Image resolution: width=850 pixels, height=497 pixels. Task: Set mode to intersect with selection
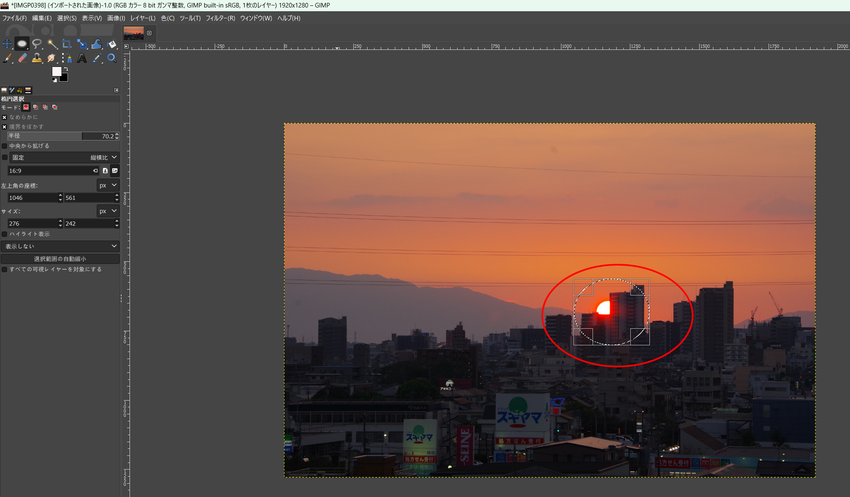point(55,107)
